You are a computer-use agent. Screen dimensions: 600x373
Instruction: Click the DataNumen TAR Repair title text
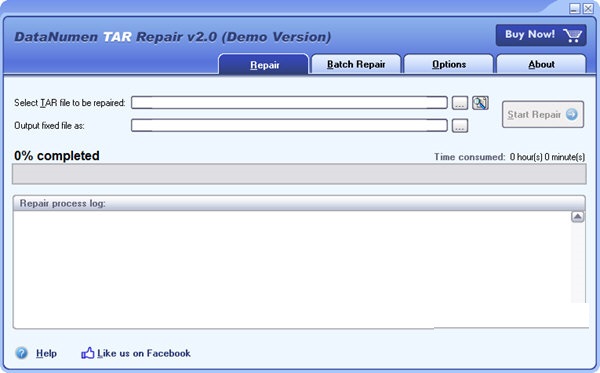[x=173, y=37]
